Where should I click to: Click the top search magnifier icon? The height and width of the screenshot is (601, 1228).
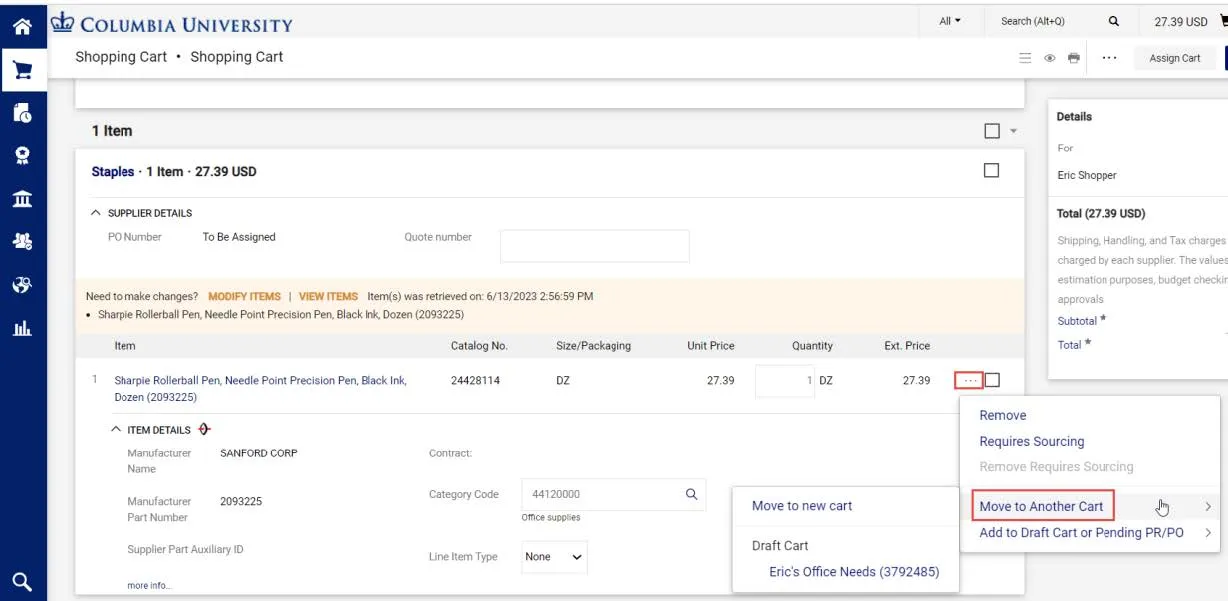coord(1114,21)
